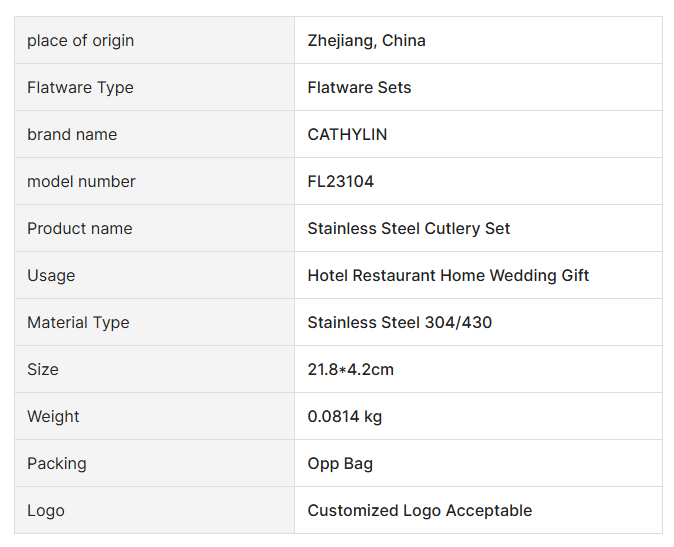Viewport: 674px width, 547px height.
Task: Select 'Hotel Restaurant Home Wedding Gift' value
Action: coord(448,276)
